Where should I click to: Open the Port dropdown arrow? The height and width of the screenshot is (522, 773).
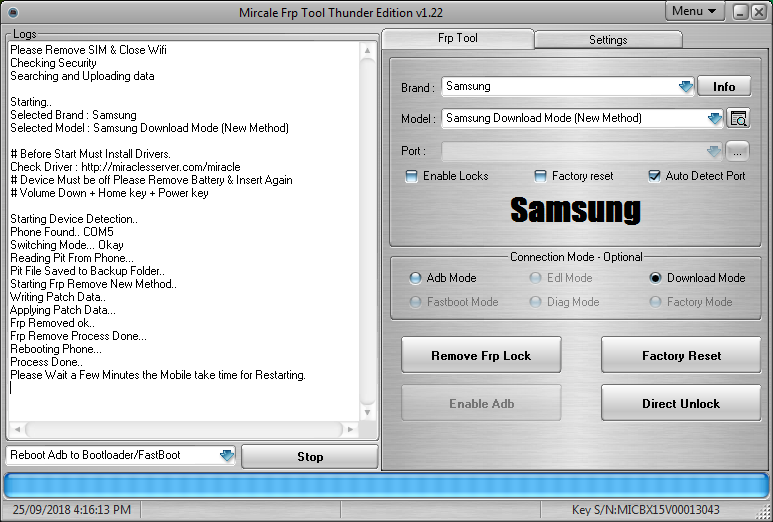[x=713, y=151]
